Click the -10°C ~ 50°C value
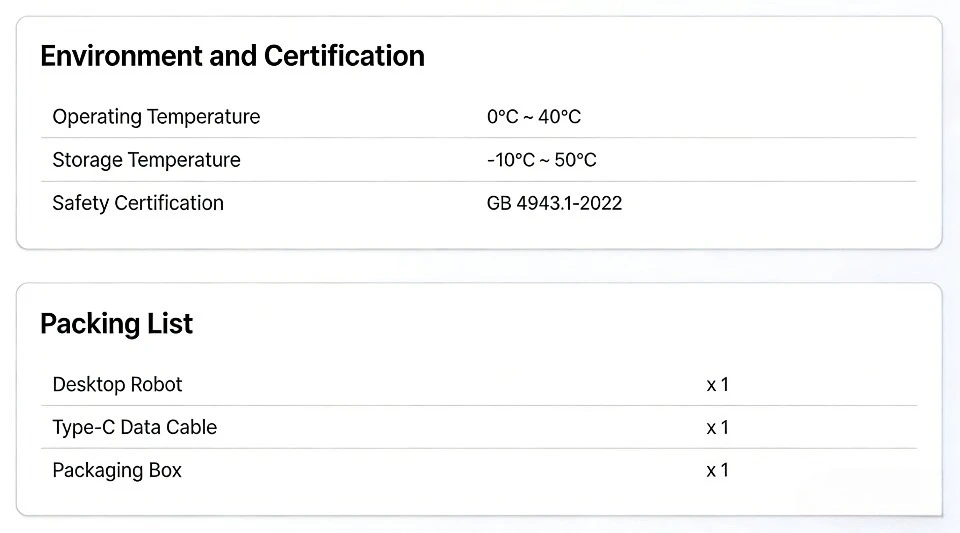 point(542,160)
